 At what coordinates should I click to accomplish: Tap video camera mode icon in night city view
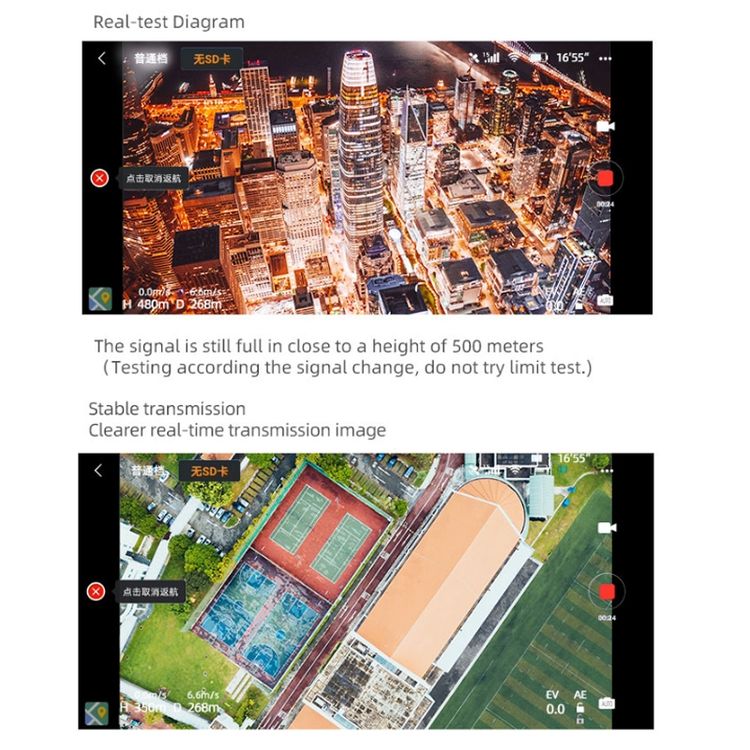[606, 126]
